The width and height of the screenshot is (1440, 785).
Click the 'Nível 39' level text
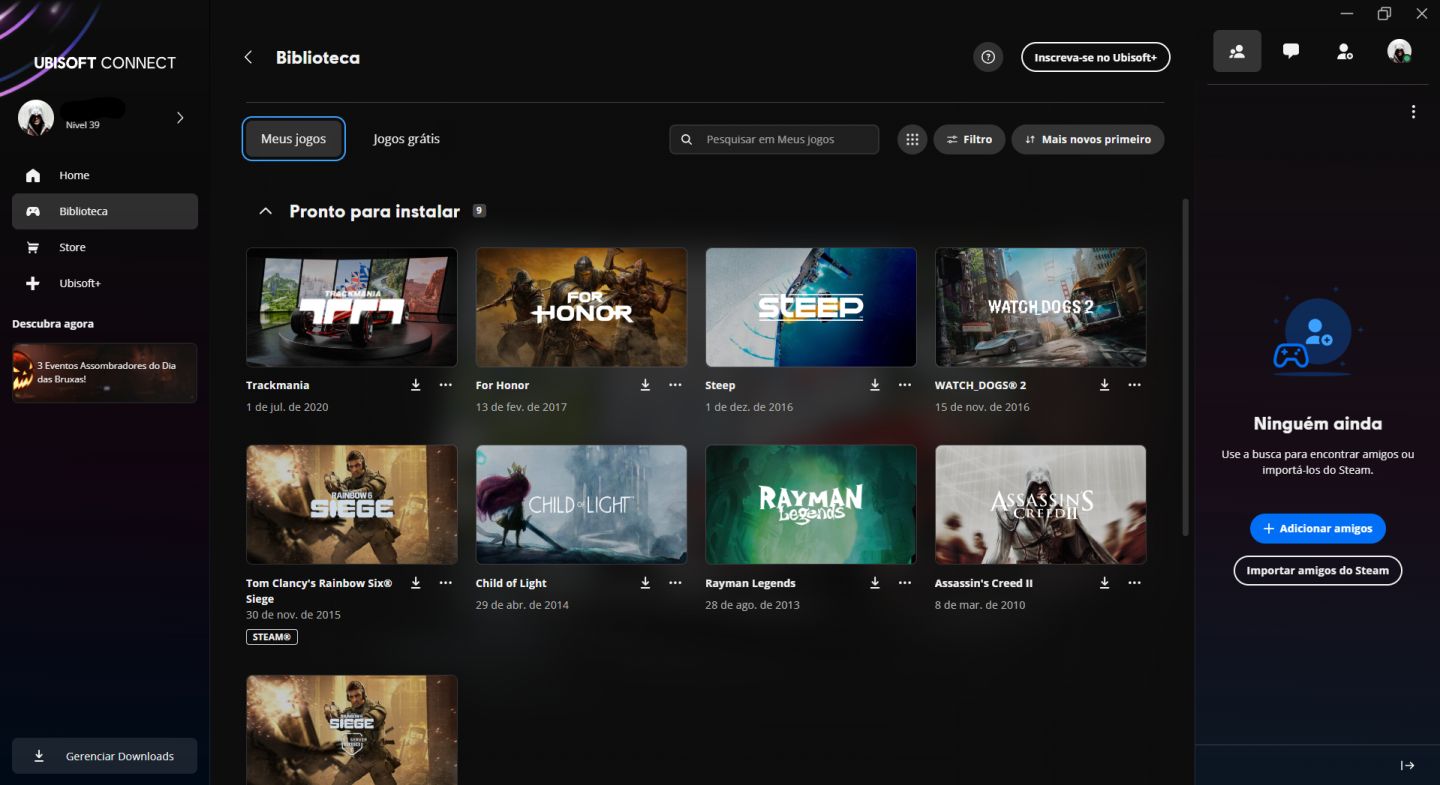(82, 125)
